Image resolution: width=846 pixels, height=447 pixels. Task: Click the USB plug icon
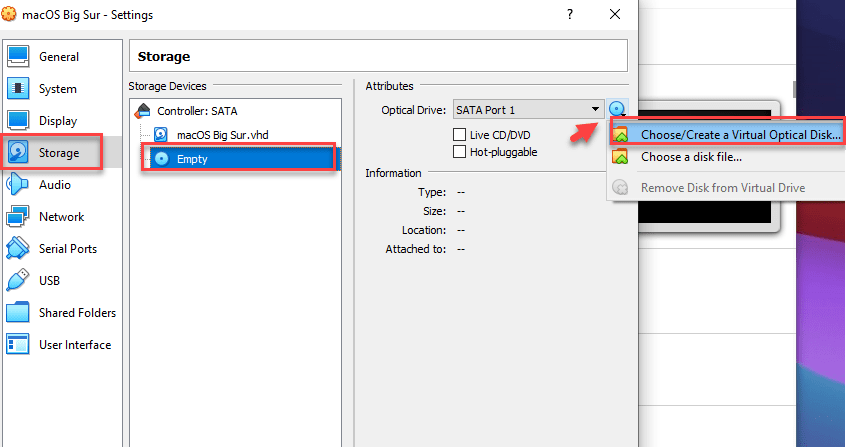click(17, 281)
